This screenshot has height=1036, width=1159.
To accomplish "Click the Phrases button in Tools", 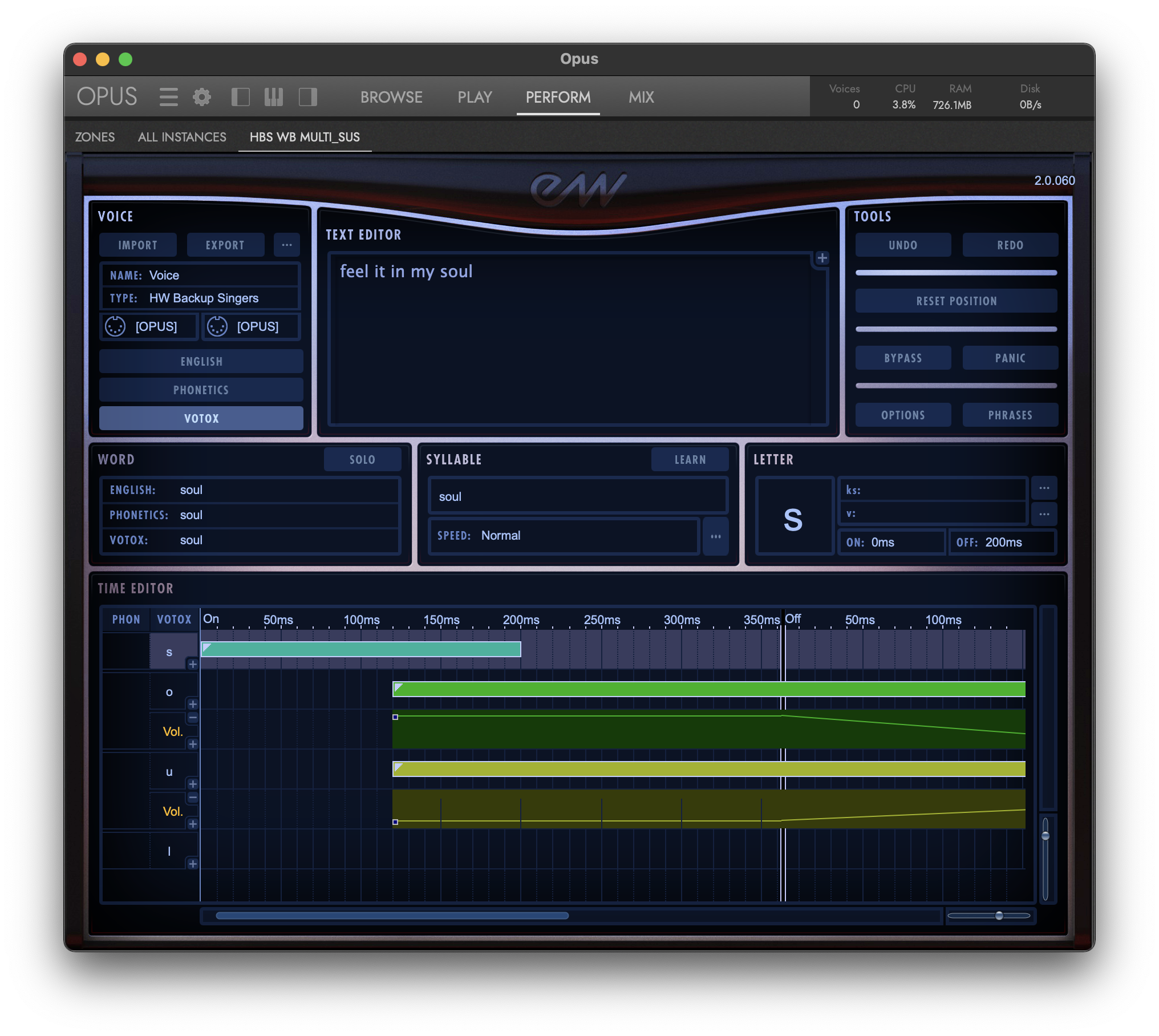I will pyautogui.click(x=1010, y=415).
